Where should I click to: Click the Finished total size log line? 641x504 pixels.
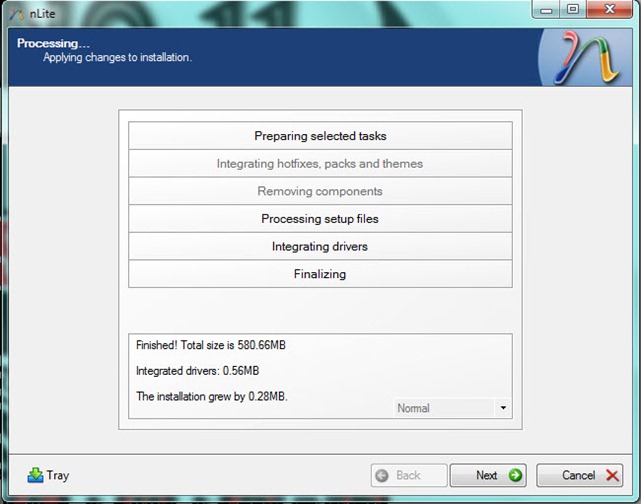[212, 345]
